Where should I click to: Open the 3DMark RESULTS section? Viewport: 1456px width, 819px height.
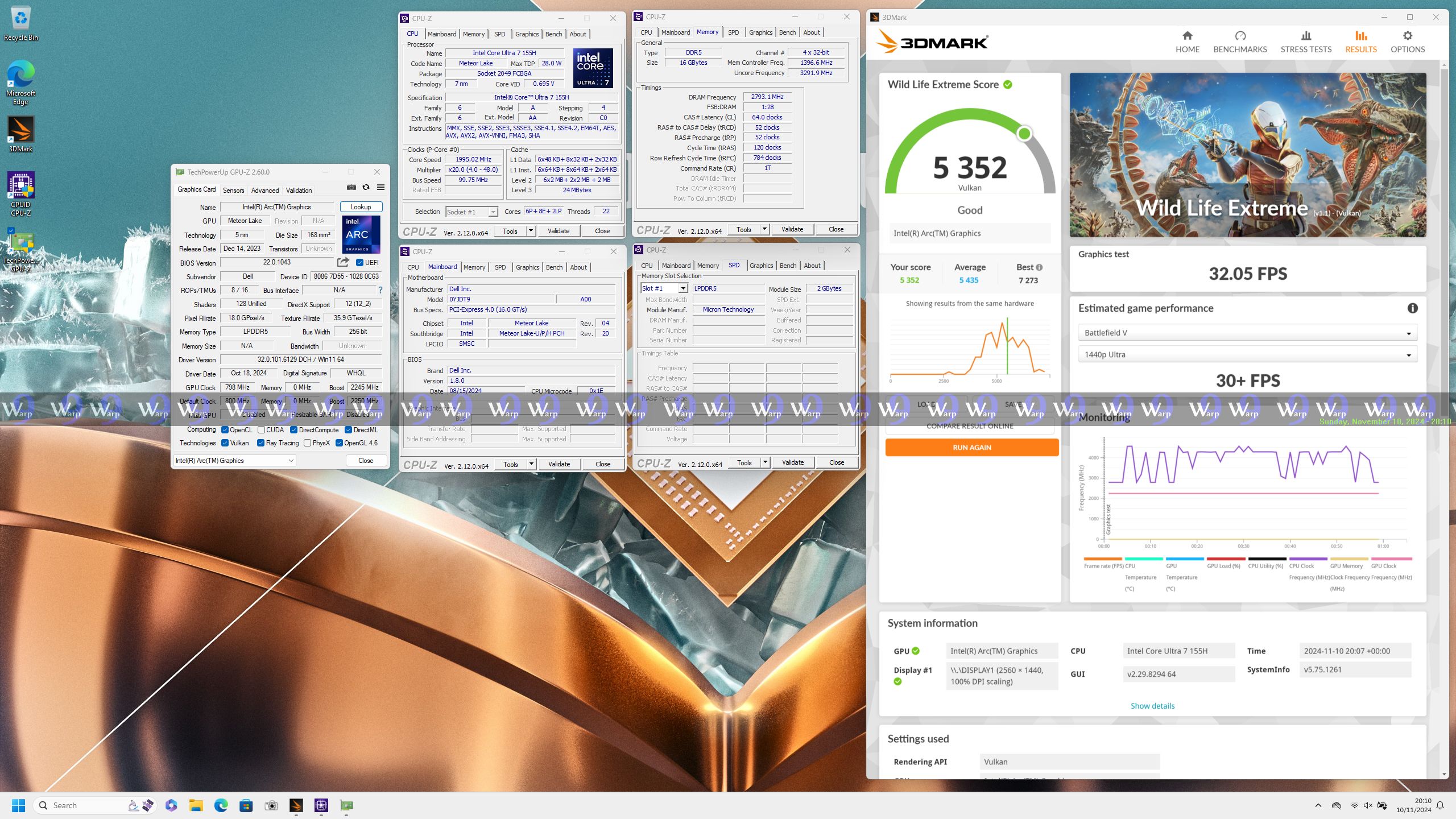tap(1361, 42)
